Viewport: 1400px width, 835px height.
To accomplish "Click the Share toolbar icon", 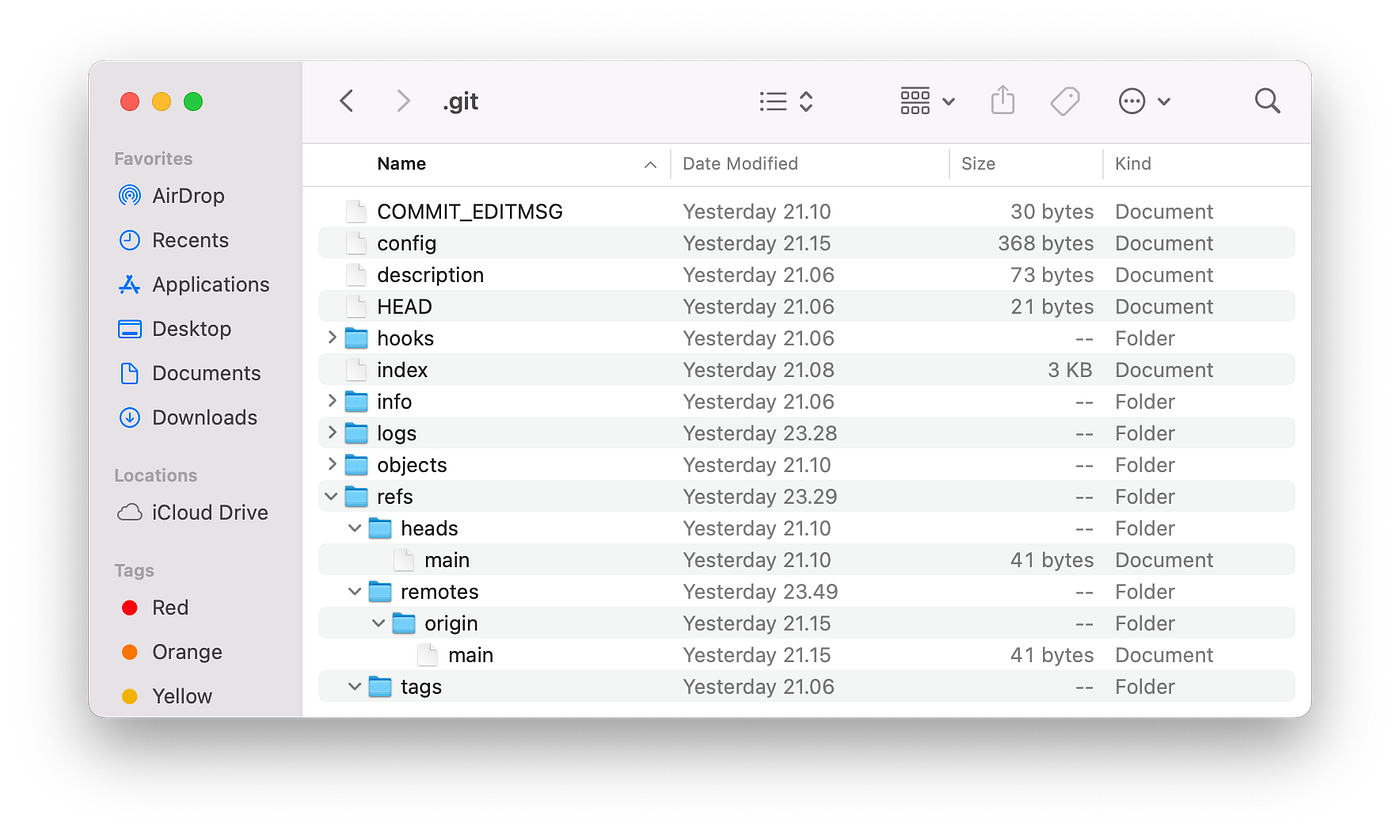I will [1003, 100].
